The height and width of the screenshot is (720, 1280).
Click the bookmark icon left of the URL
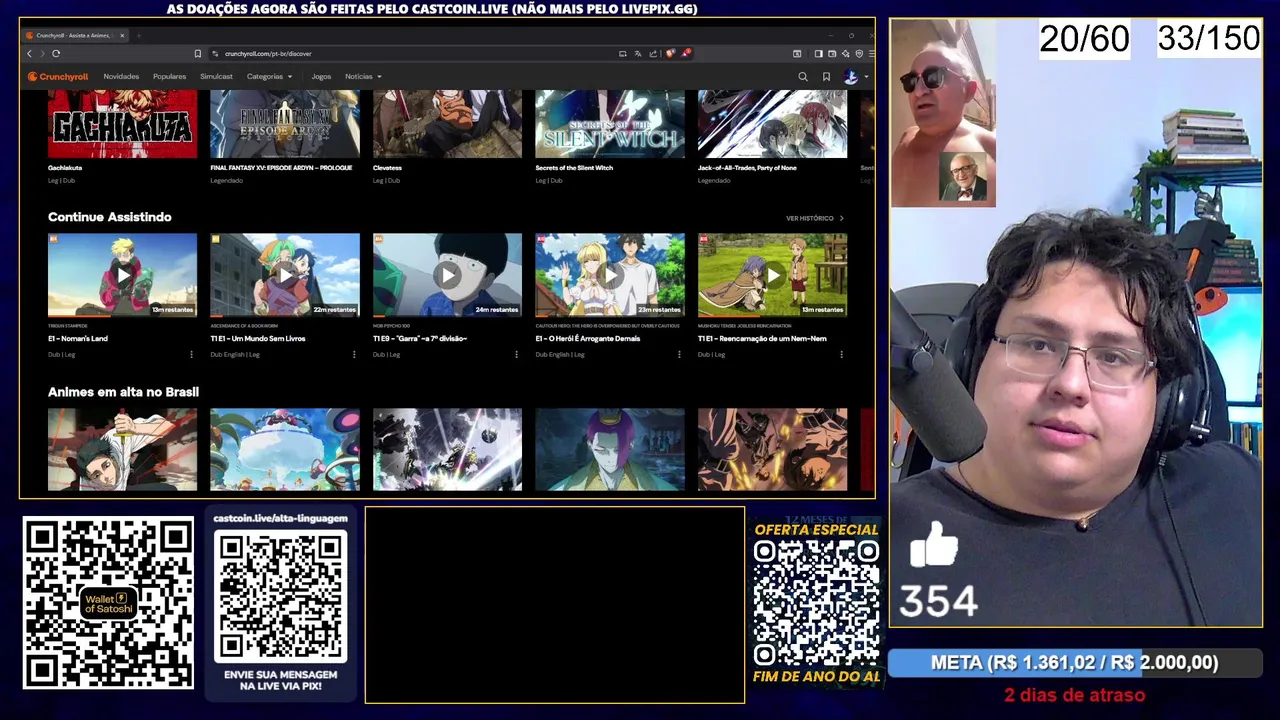click(x=198, y=53)
